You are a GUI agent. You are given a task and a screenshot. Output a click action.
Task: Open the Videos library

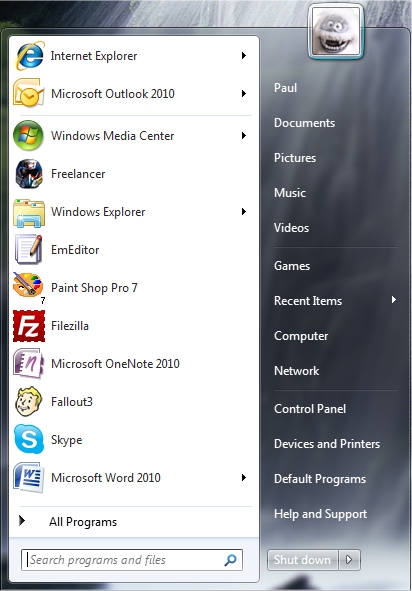(291, 228)
